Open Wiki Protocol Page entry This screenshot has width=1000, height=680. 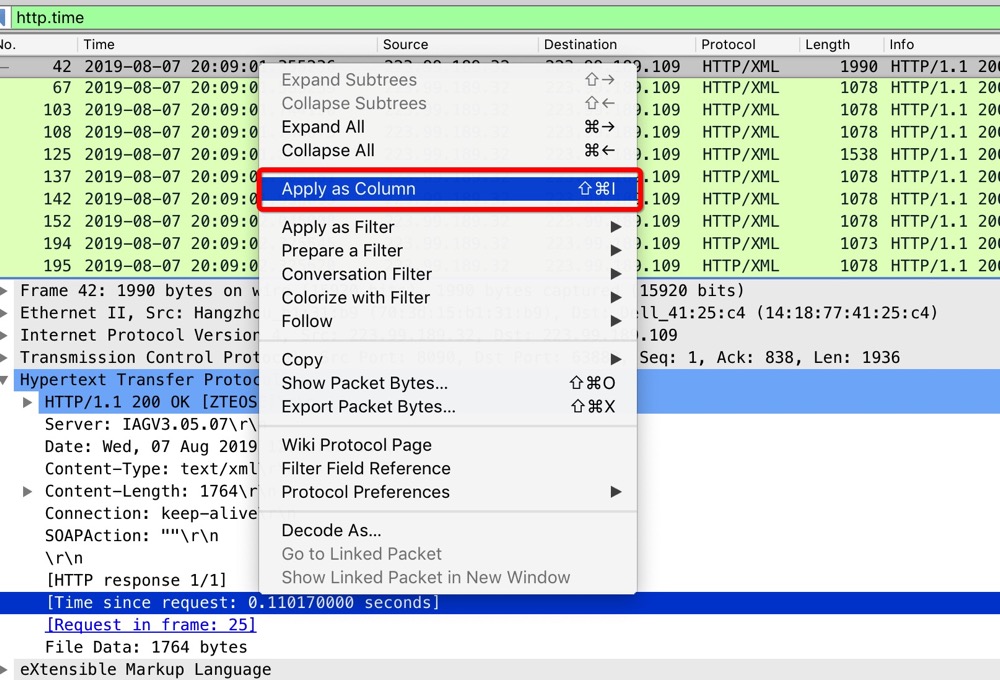tap(356, 445)
